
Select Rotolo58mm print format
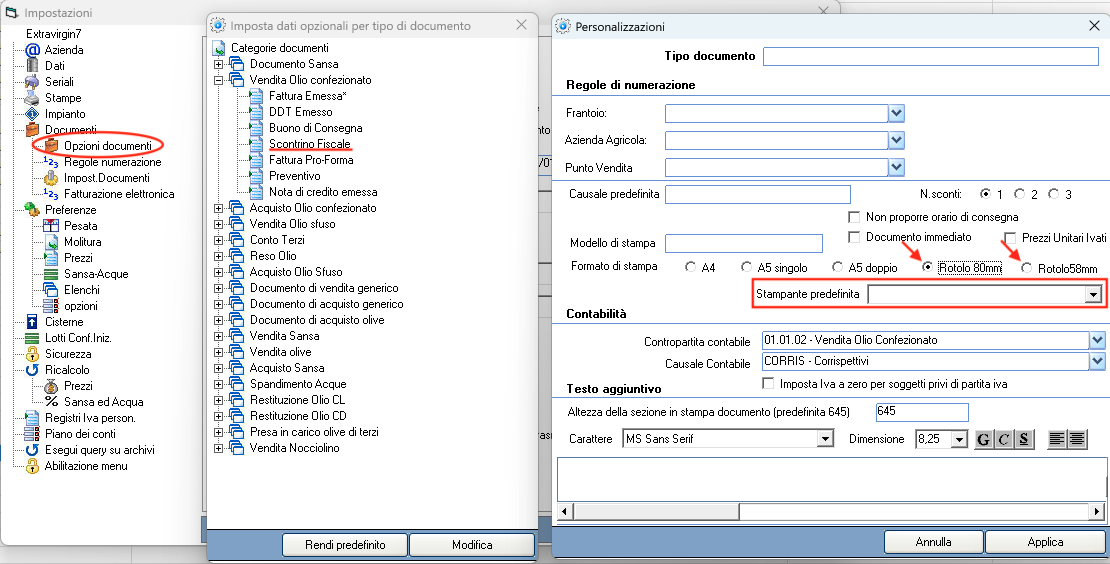coord(1026,267)
